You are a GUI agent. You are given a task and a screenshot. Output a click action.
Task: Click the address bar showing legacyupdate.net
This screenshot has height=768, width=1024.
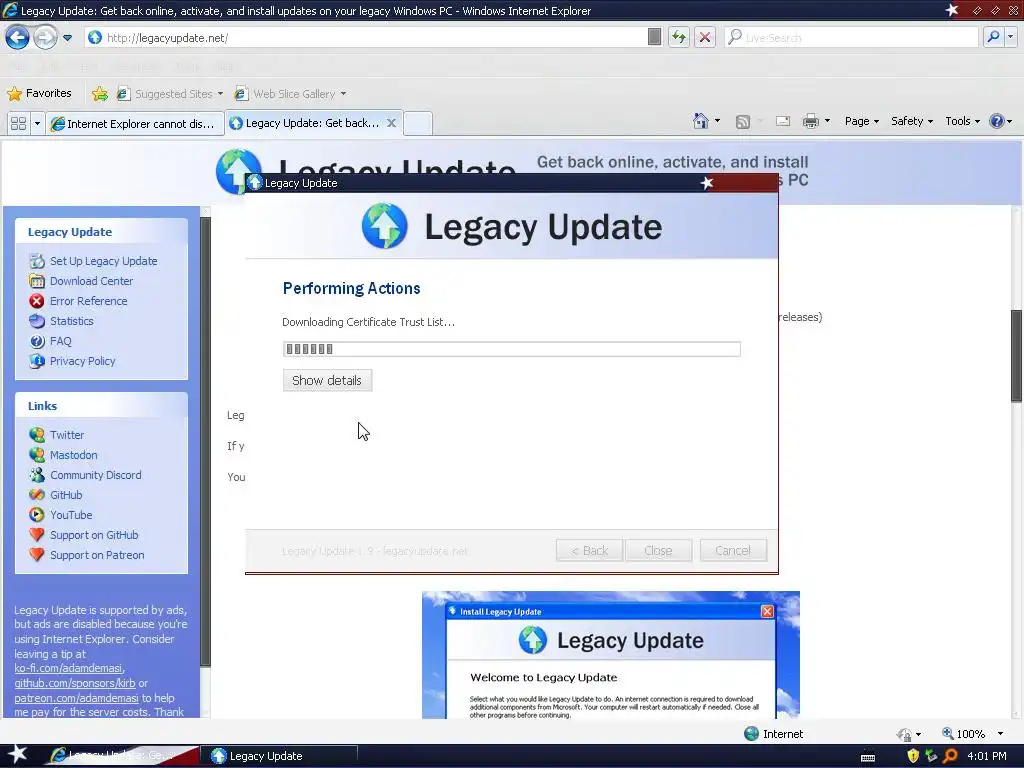tap(366, 38)
